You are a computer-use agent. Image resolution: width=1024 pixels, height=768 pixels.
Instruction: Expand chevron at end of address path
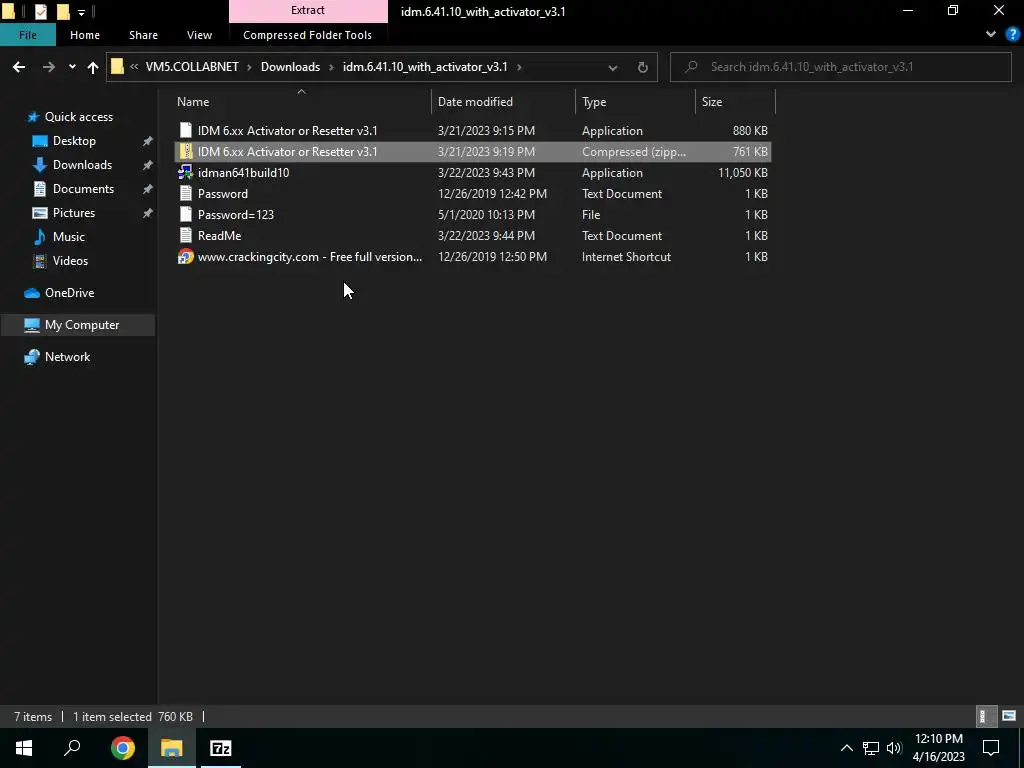pos(519,67)
